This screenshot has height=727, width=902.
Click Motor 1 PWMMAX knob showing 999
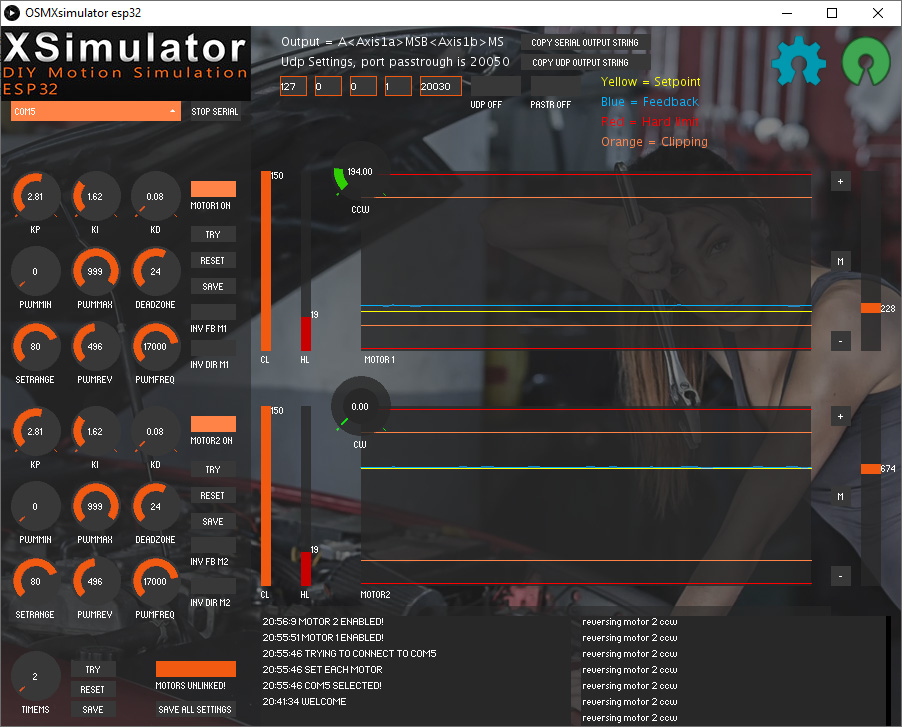(x=95, y=271)
